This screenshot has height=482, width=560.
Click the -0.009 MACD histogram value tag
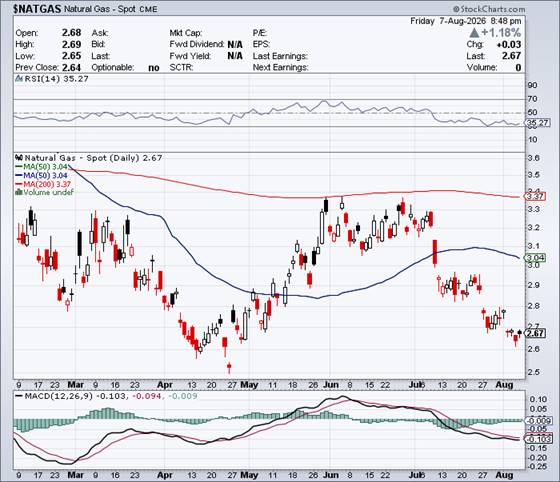[x=538, y=421]
